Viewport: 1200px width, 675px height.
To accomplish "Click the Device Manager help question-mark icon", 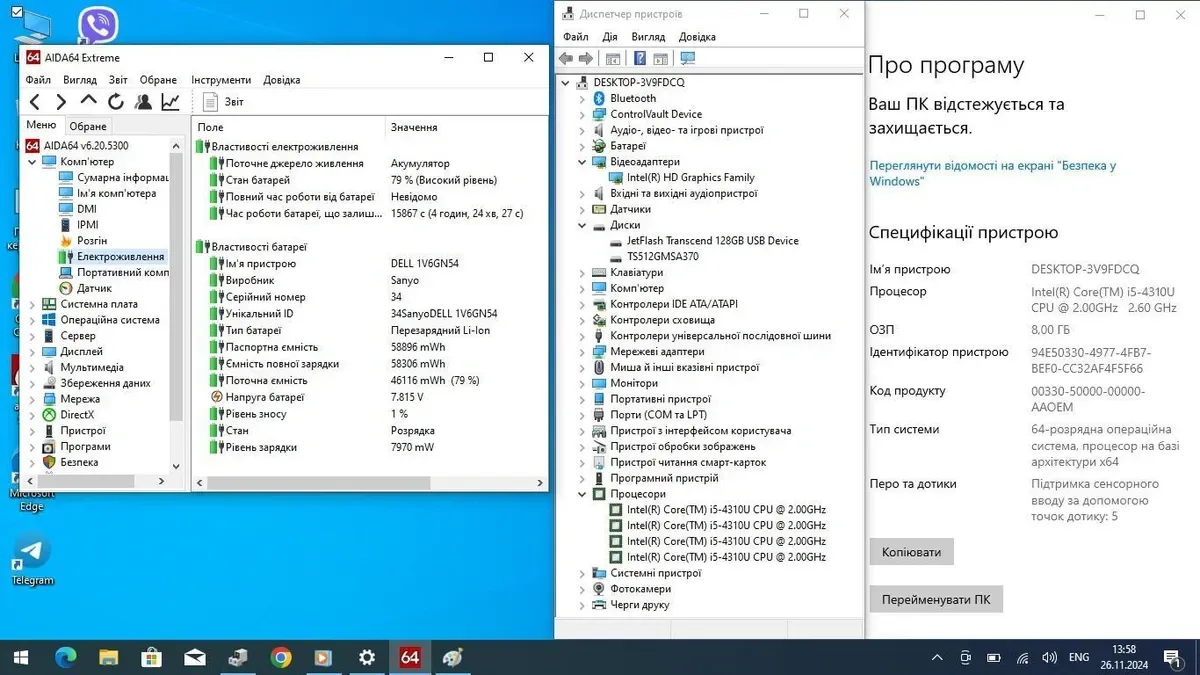I will click(x=638, y=58).
